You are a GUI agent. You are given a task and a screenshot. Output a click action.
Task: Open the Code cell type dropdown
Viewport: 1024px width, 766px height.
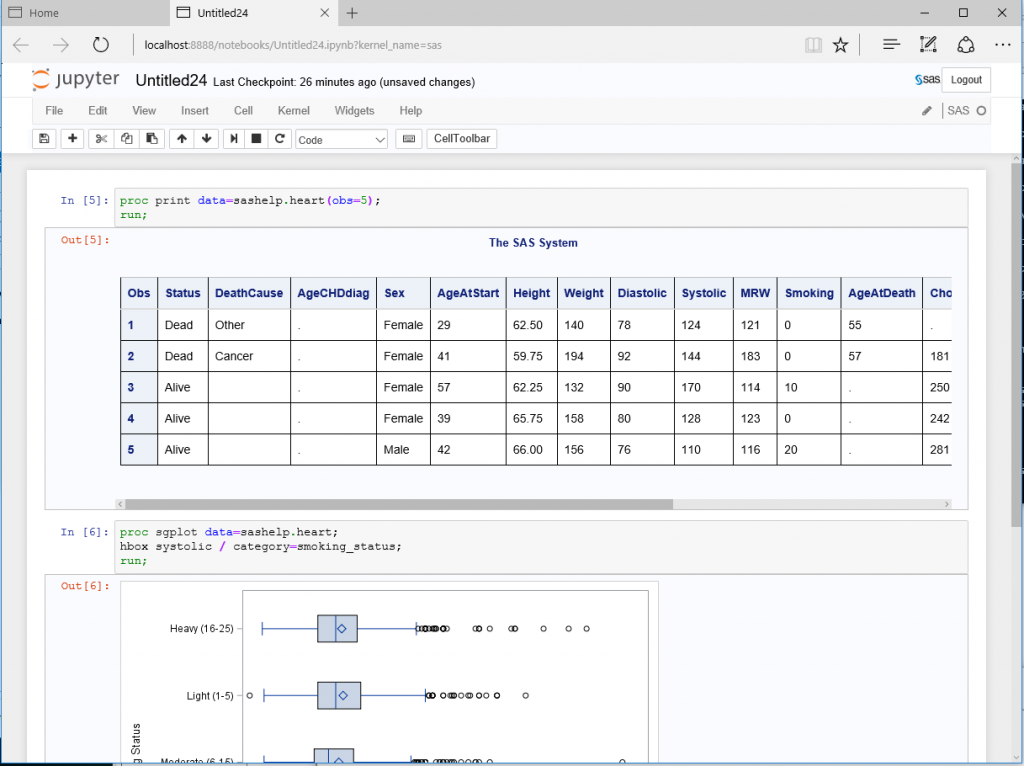341,140
